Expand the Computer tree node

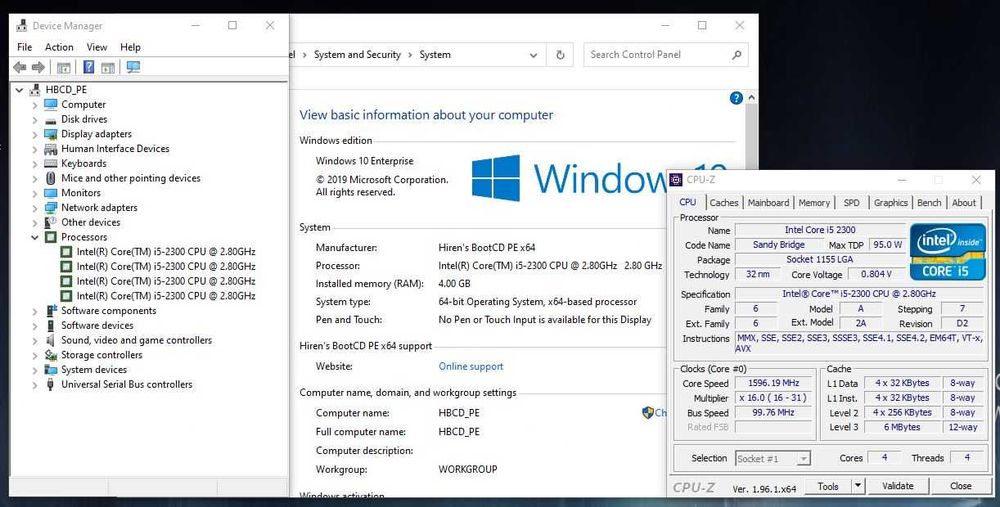[34, 105]
